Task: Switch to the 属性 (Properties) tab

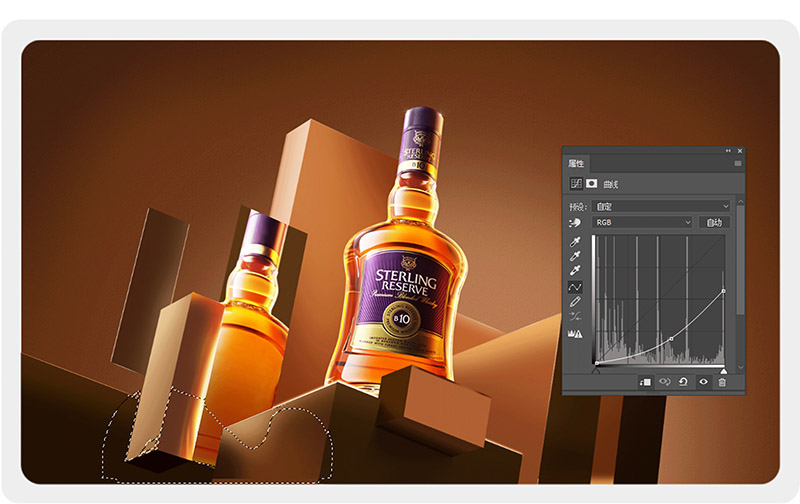Action: [576, 163]
